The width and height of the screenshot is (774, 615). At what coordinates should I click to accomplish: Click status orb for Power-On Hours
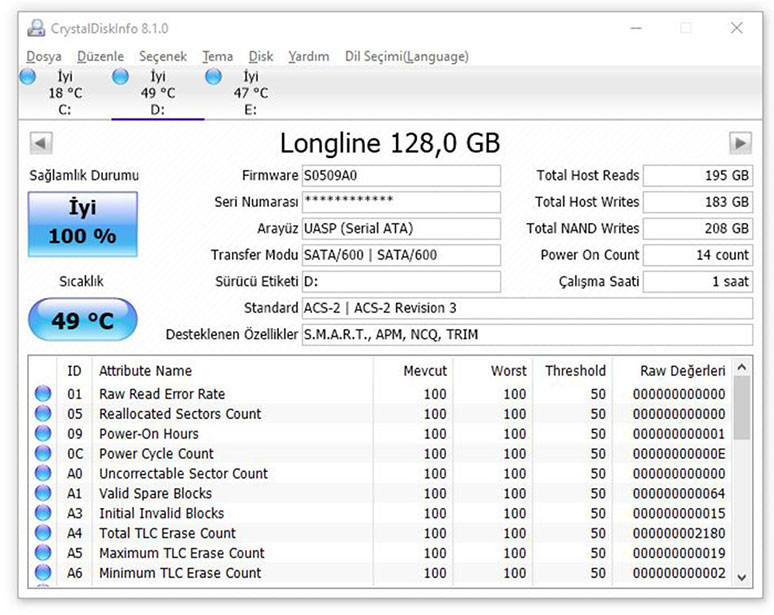point(43,433)
